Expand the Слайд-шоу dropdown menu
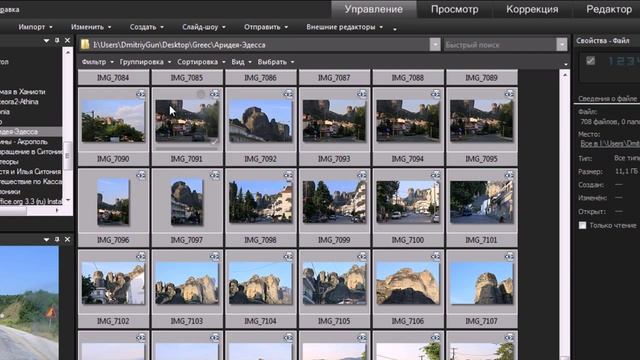 tap(204, 27)
